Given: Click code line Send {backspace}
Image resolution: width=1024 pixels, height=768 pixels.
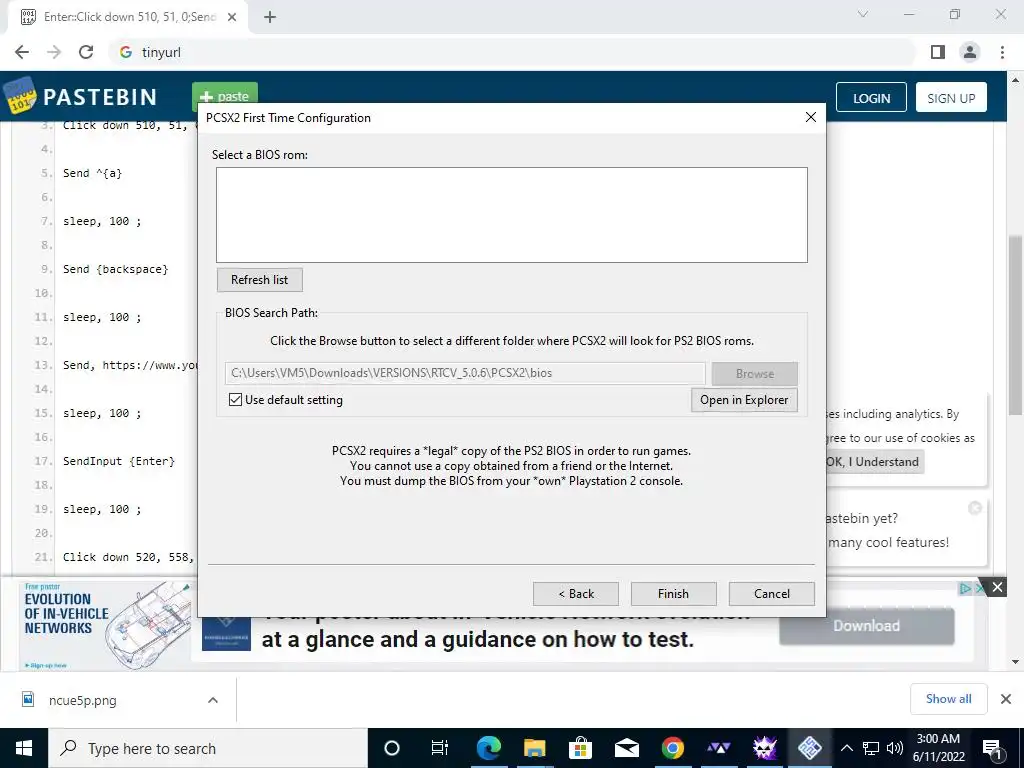Looking at the screenshot, I should [116, 269].
